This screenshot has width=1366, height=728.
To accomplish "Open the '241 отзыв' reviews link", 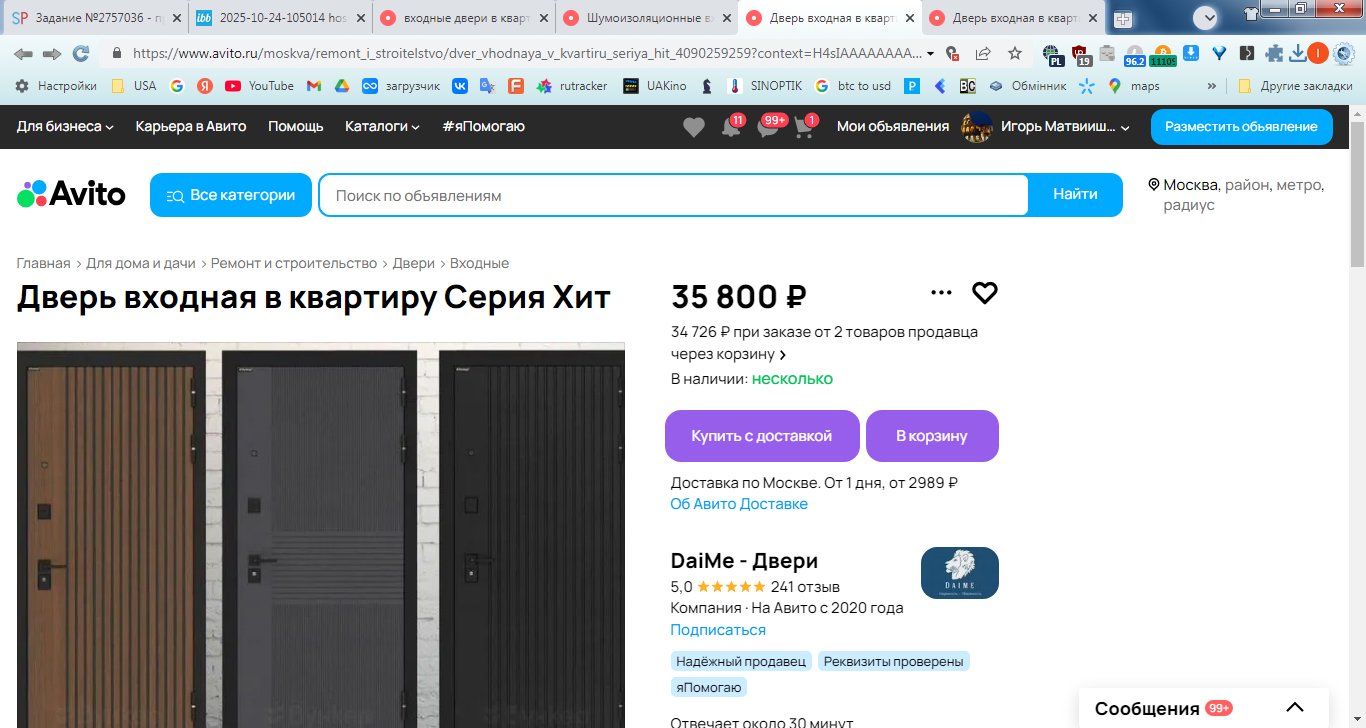I will (805, 587).
